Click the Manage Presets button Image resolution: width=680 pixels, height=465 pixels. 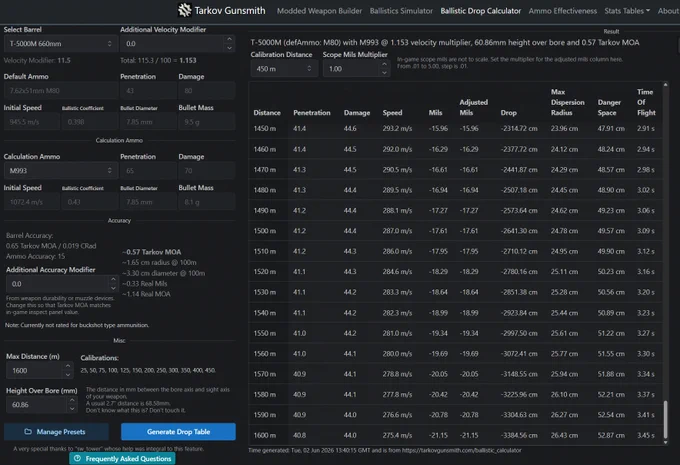(x=56, y=432)
